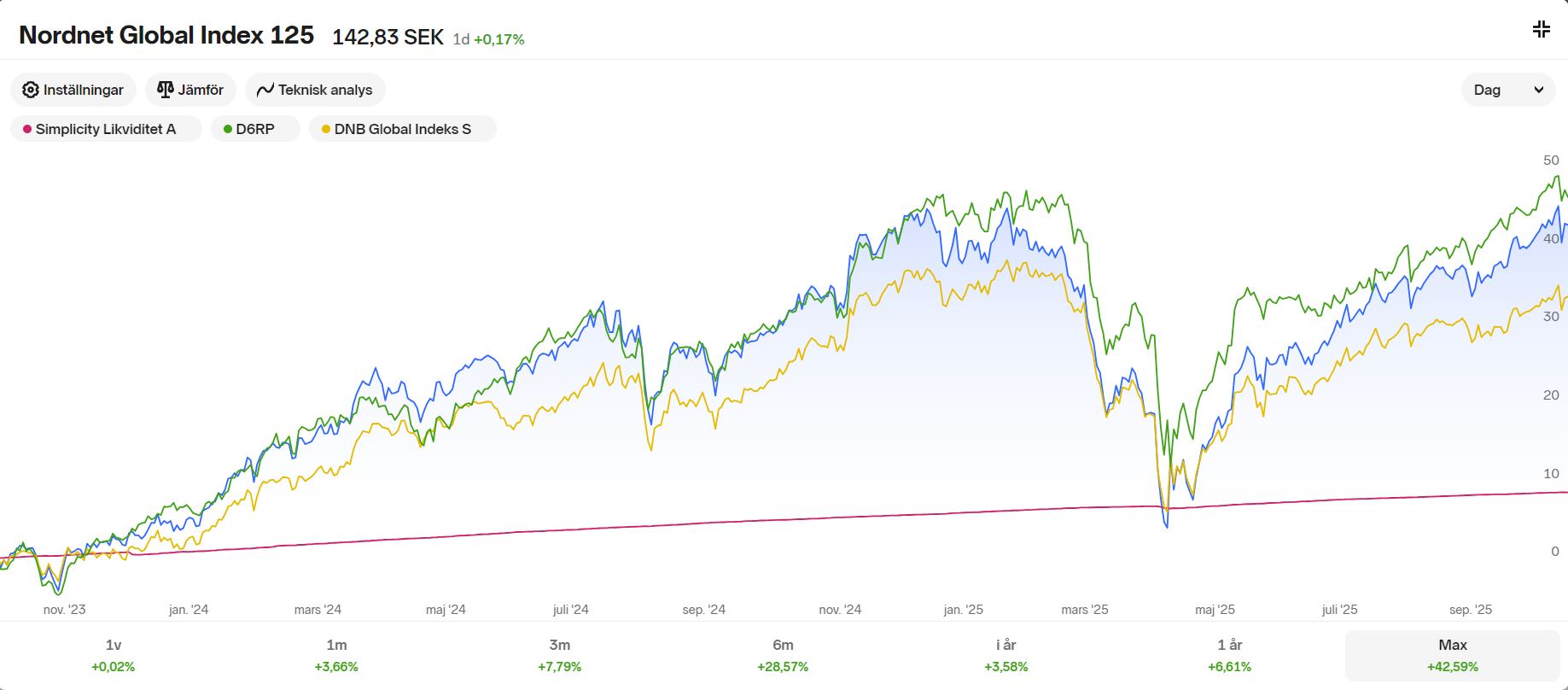The height and width of the screenshot is (690, 1568).
Task: Click the Inställningar gear icon
Action: click(x=31, y=90)
